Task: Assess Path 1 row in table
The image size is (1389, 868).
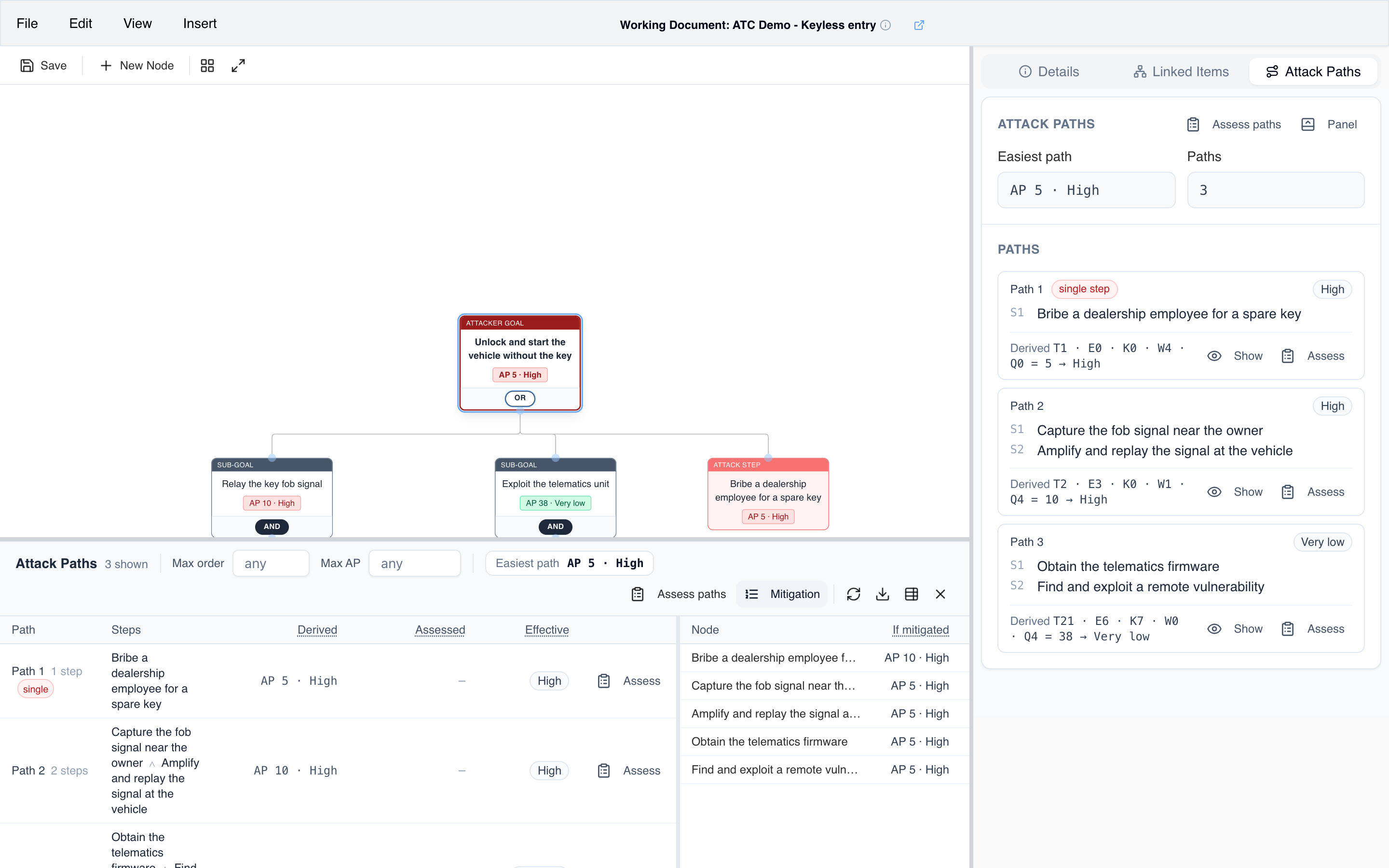Action: [x=628, y=681]
